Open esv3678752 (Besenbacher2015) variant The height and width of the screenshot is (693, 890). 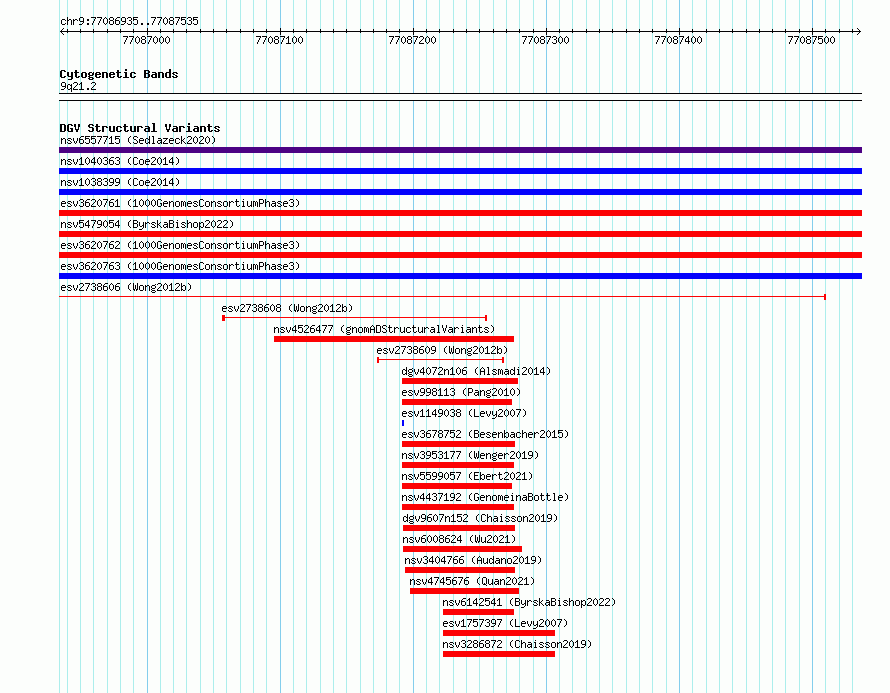click(x=485, y=434)
